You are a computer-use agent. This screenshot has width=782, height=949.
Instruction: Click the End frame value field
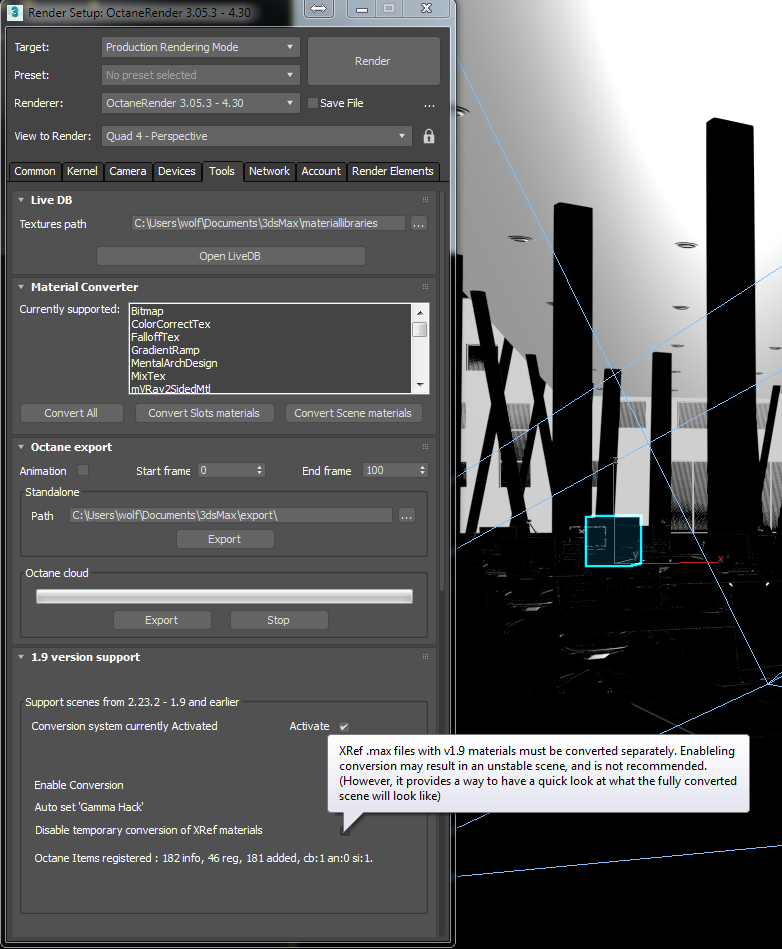click(390, 470)
